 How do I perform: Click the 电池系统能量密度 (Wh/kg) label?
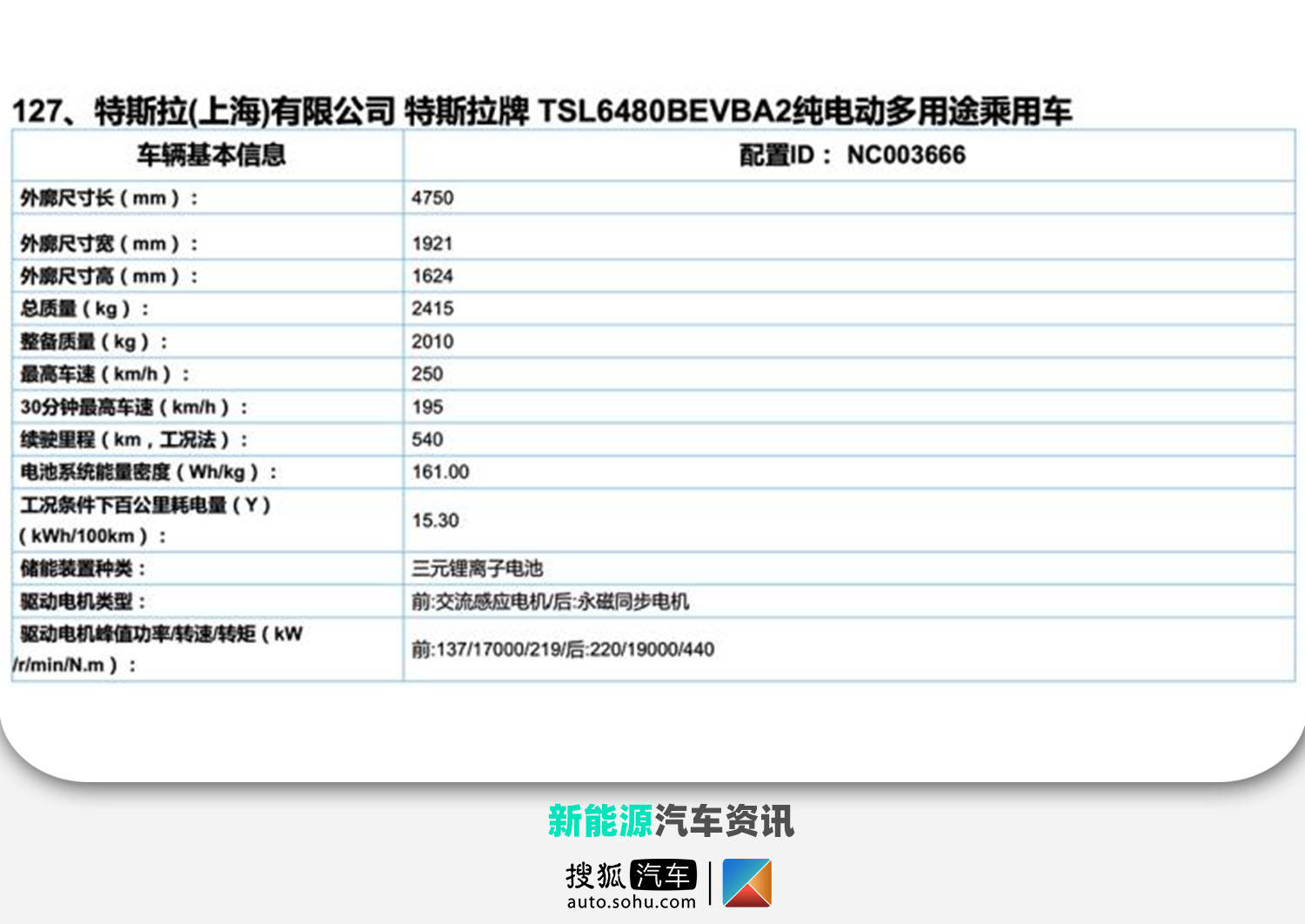tap(149, 472)
